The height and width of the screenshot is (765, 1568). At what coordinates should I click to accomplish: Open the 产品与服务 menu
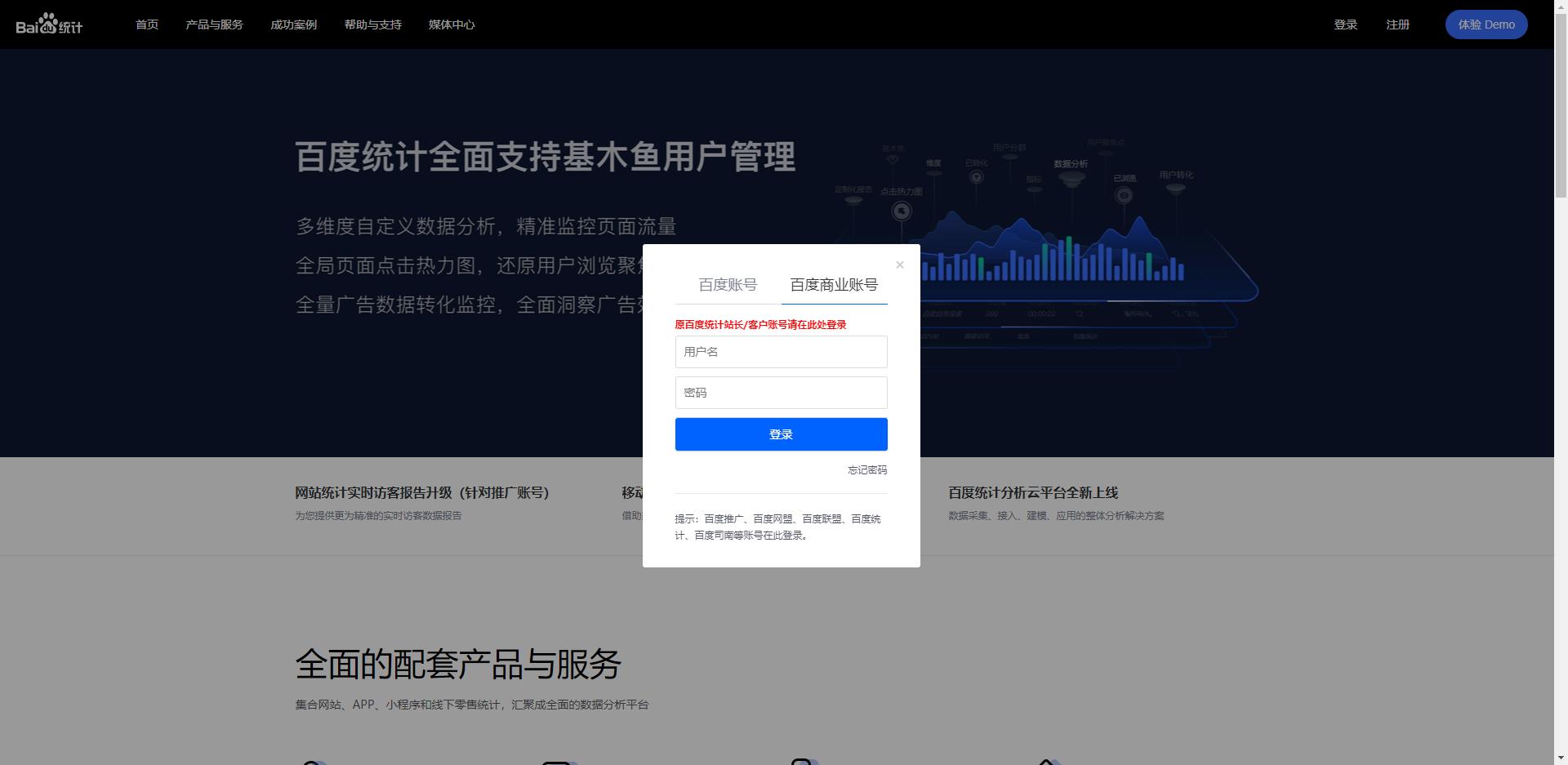(214, 24)
